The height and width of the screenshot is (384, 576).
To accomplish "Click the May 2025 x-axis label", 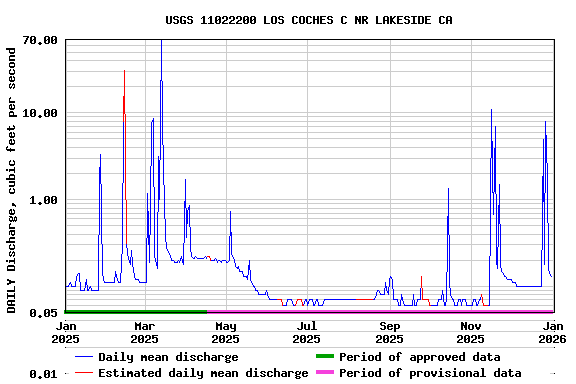I will [x=226, y=332].
